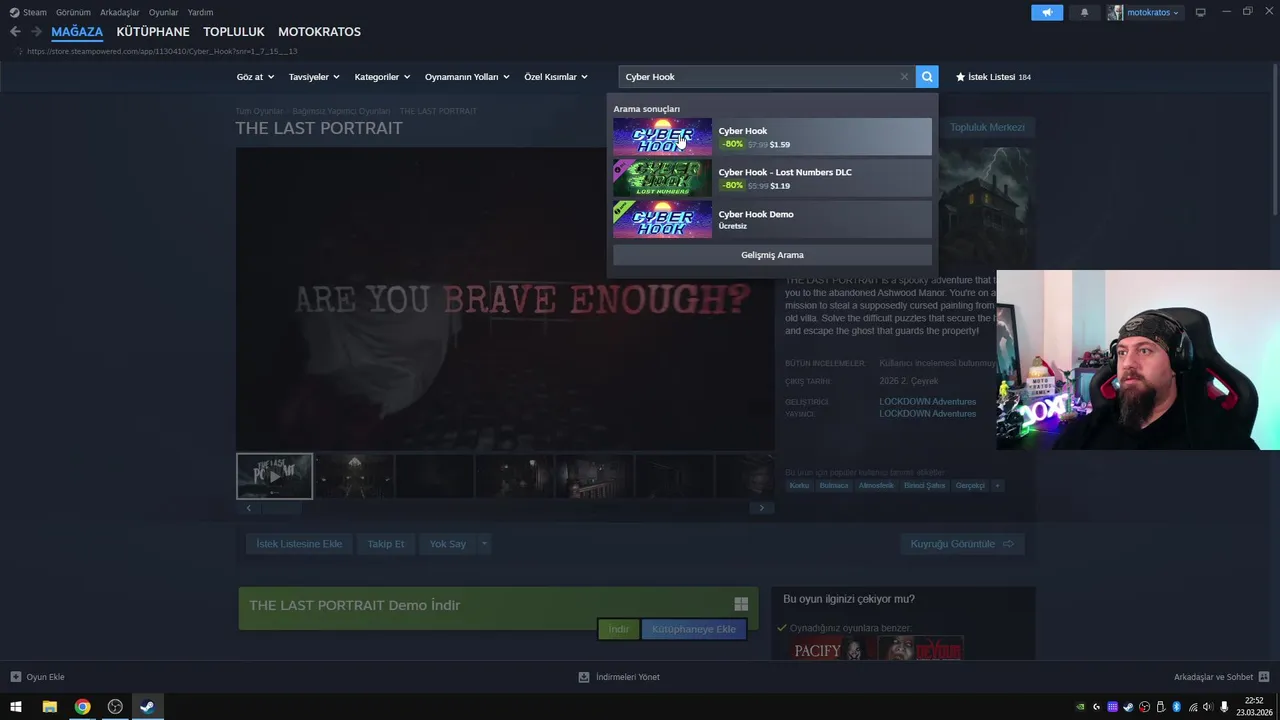This screenshot has width=1280, height=720.
Task: Show more tags with the plus button
Action: click(997, 486)
